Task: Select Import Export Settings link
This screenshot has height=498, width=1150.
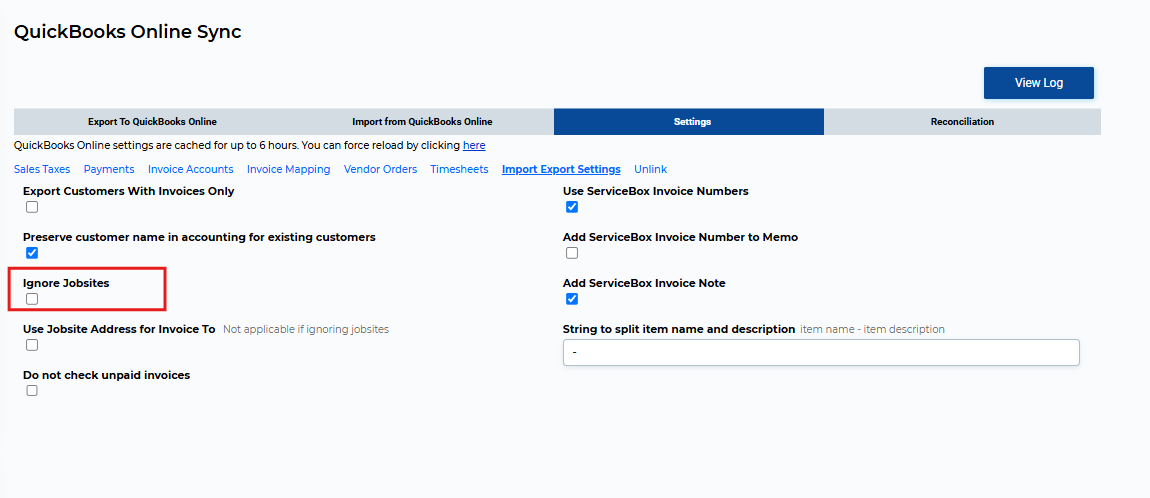Action: tap(561, 169)
